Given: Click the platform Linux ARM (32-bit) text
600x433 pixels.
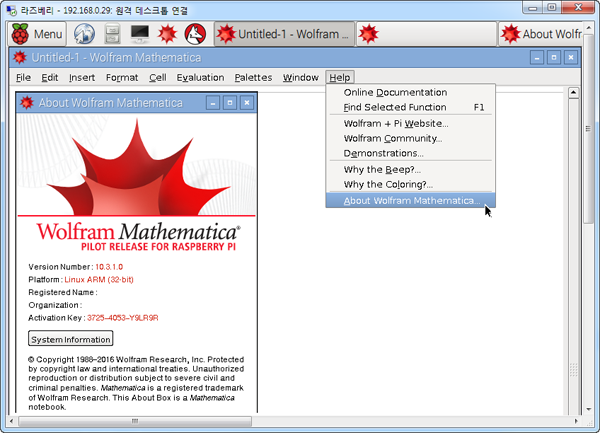Looking at the screenshot, I should pyautogui.click(x=99, y=280).
